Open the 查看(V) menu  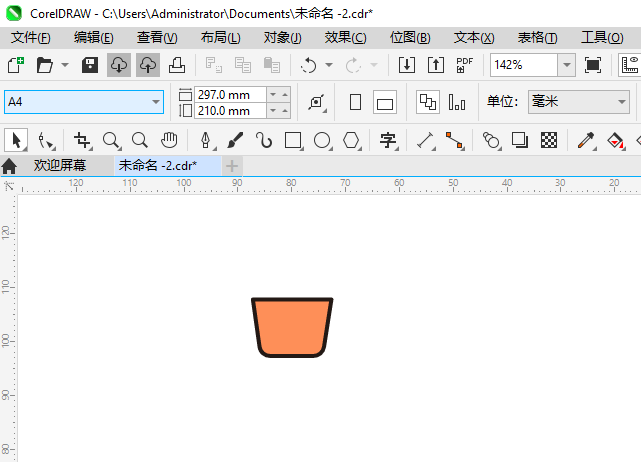[157, 38]
